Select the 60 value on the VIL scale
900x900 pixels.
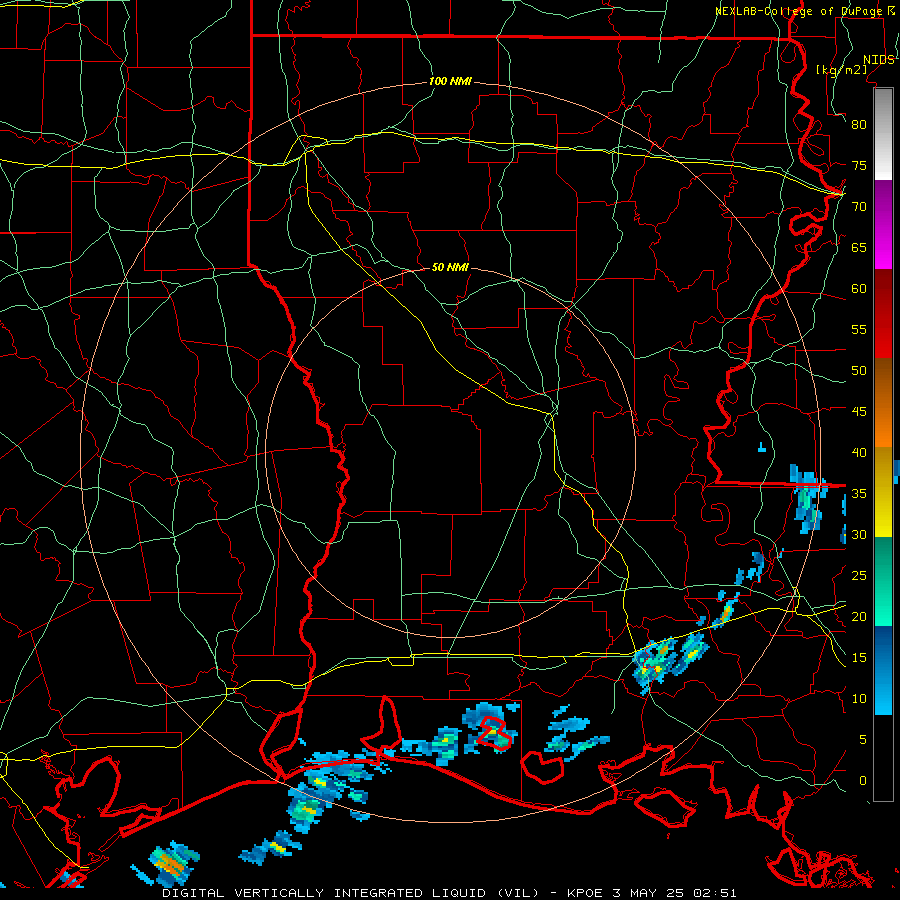859,289
